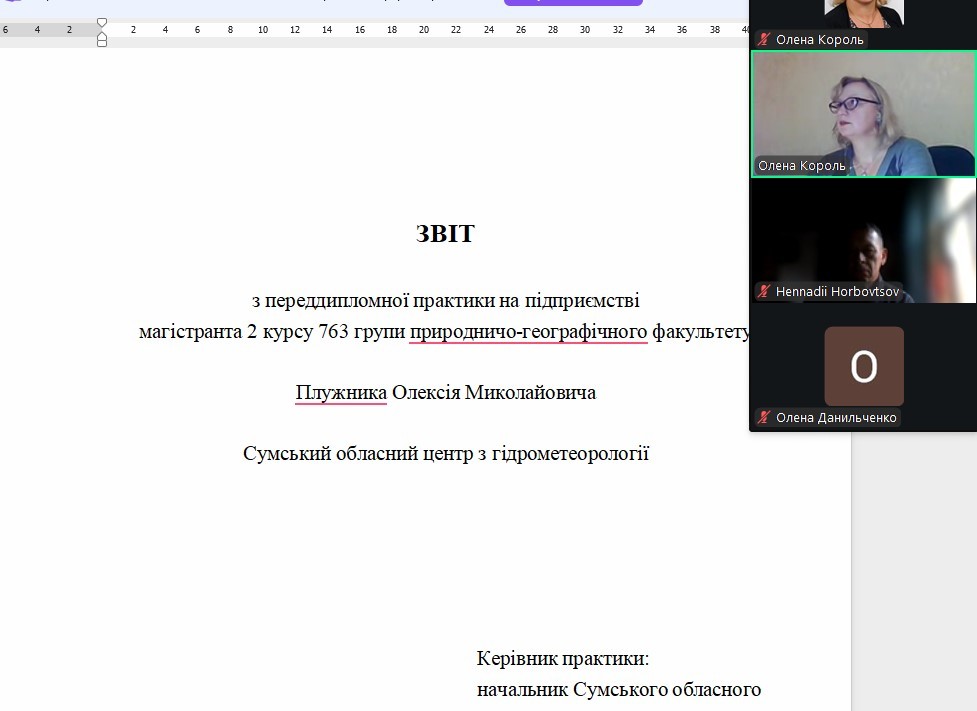
Task: Click first line indent marker on ruler
Action: [101, 22]
